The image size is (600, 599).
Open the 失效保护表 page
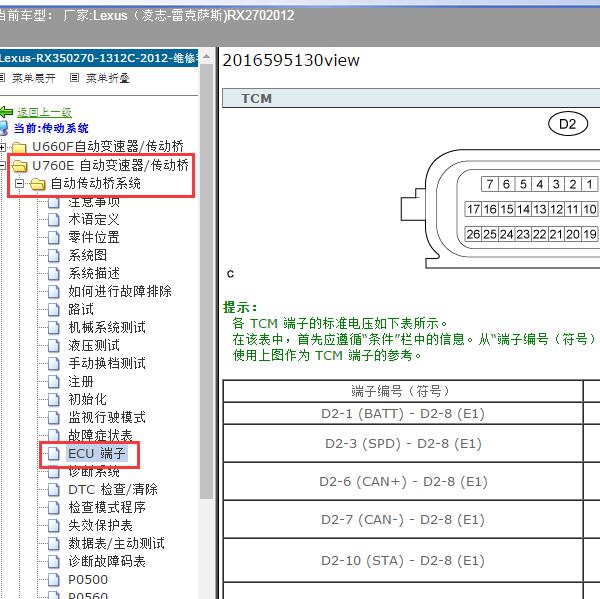(x=100, y=526)
